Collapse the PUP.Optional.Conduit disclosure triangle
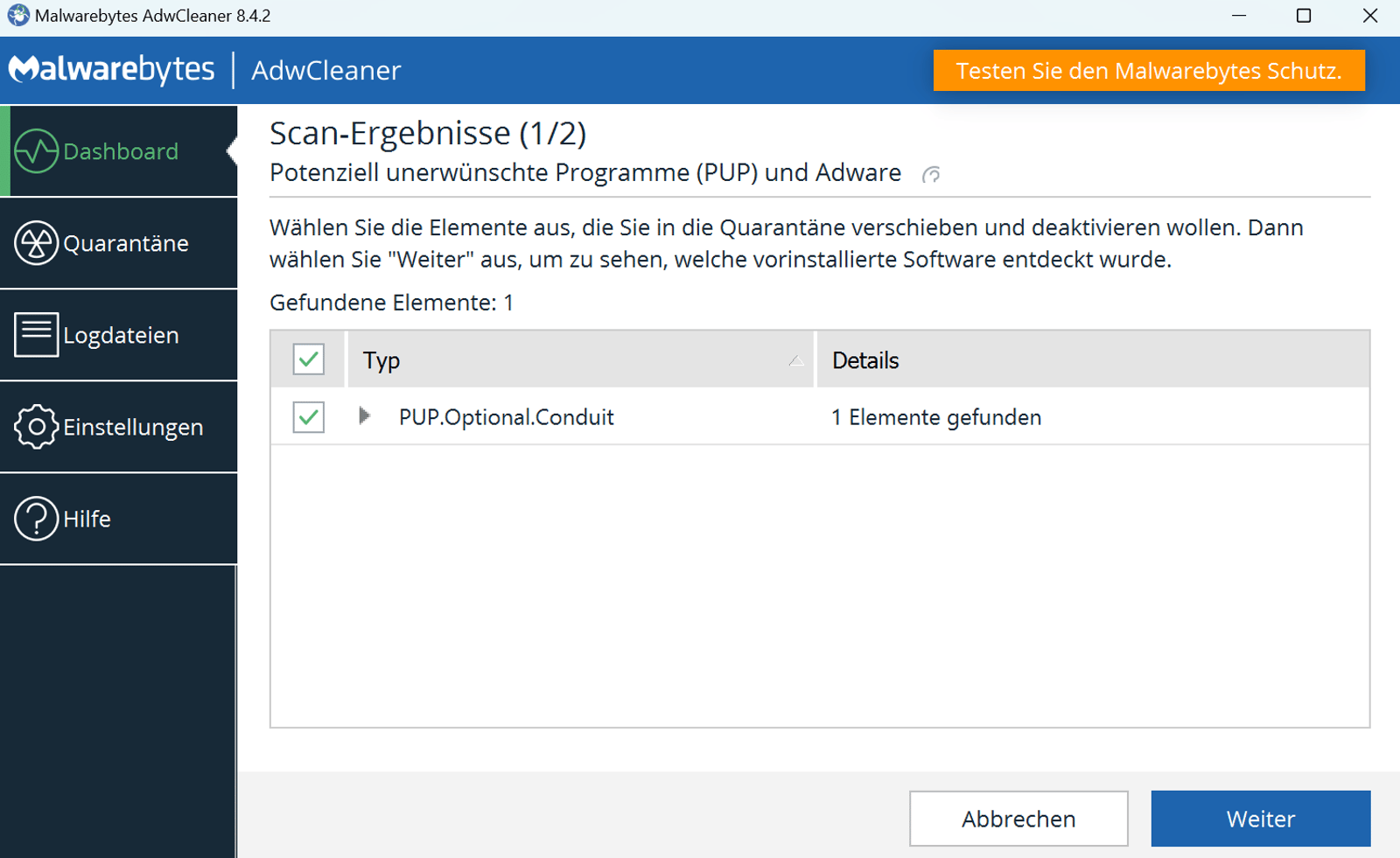 [365, 417]
